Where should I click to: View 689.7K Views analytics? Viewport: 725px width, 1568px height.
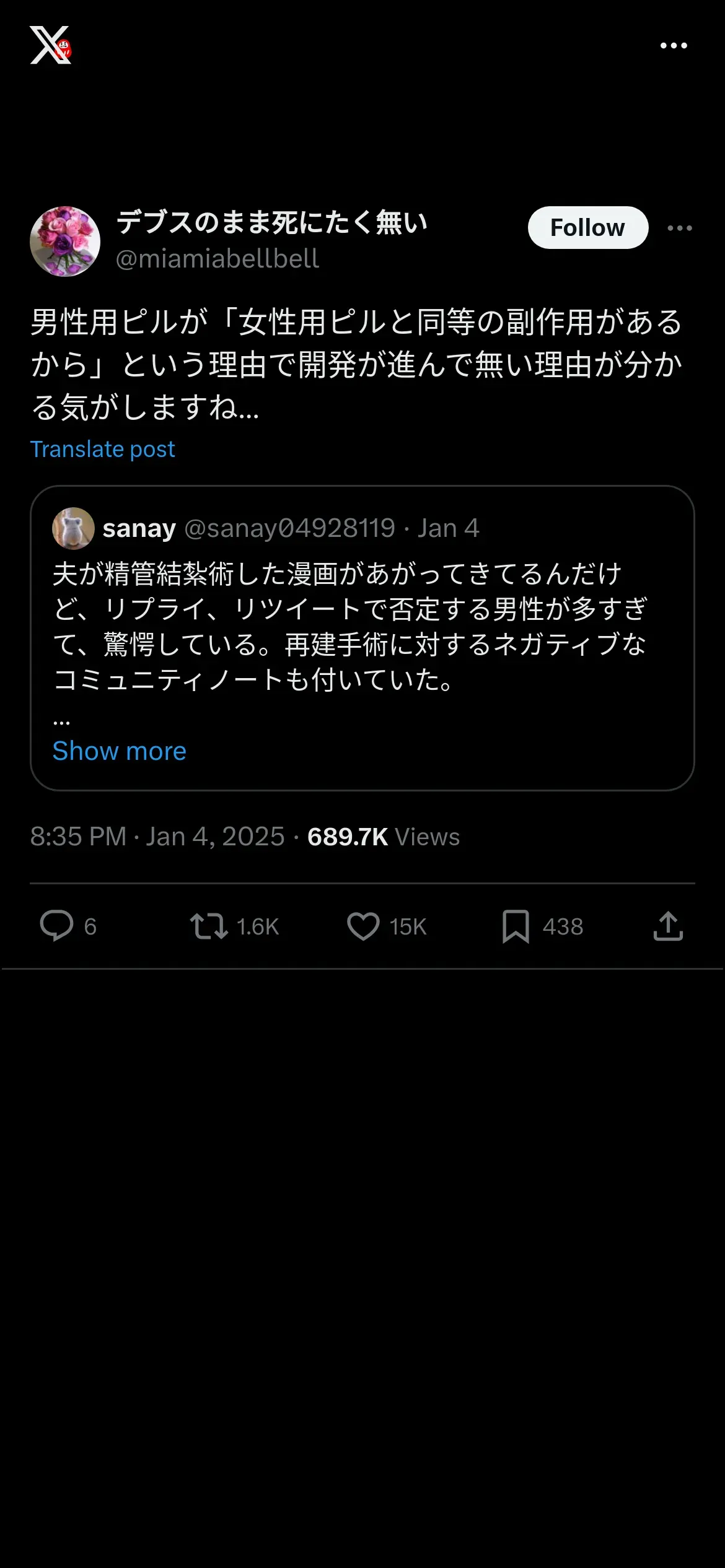tap(384, 837)
